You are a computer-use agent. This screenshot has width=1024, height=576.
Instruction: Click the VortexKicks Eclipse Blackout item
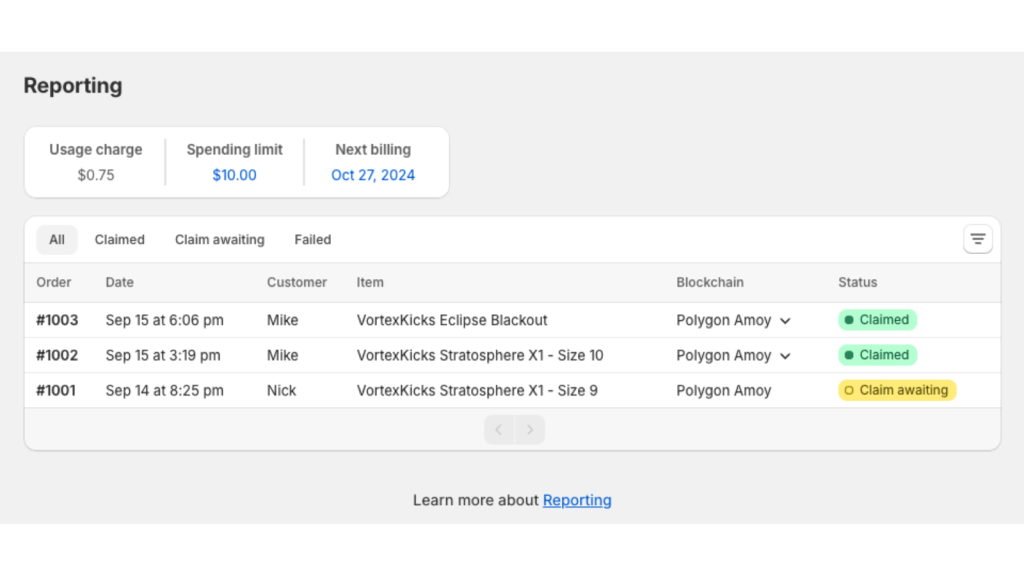tap(452, 320)
